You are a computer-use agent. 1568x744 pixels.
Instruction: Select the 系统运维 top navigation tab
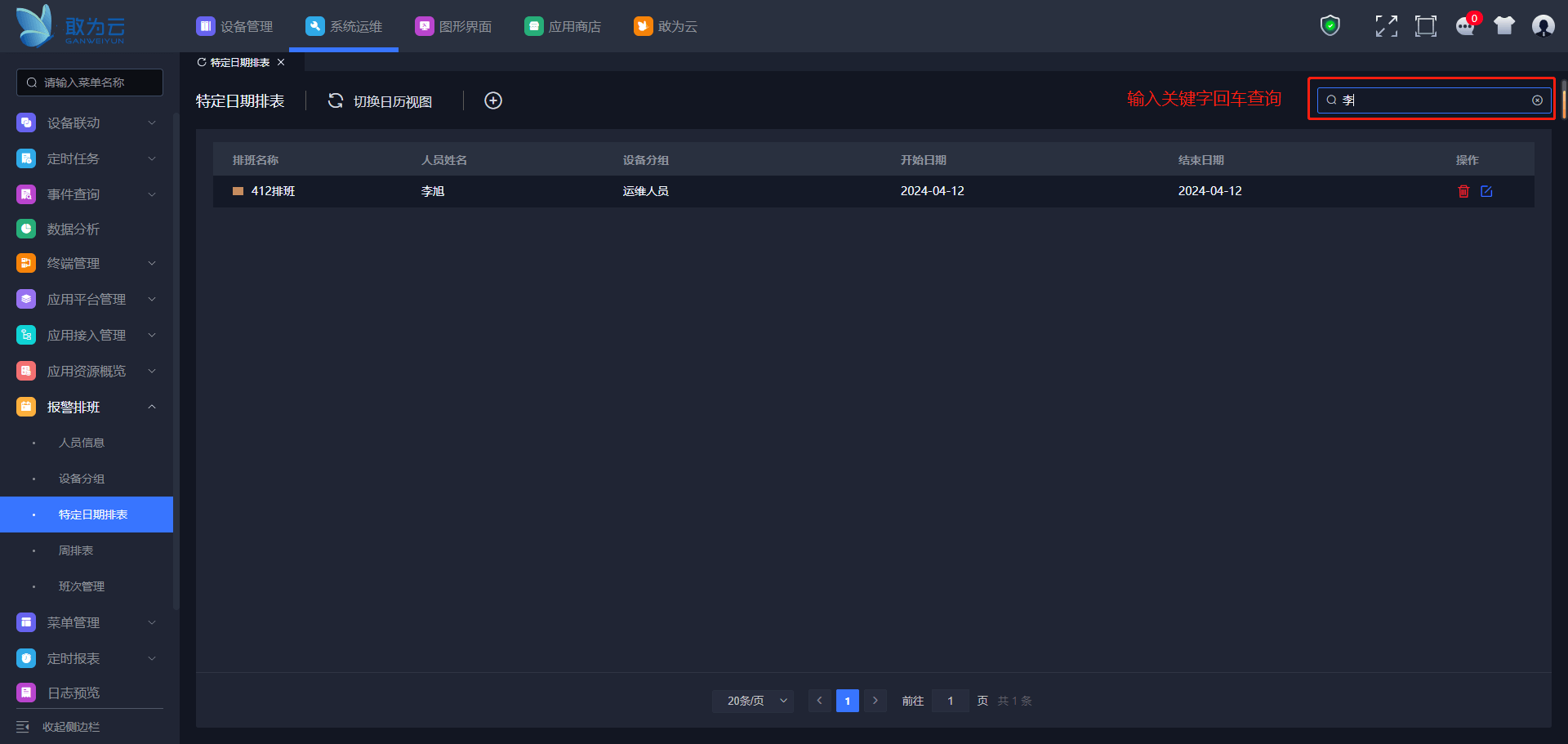pyautogui.click(x=344, y=26)
